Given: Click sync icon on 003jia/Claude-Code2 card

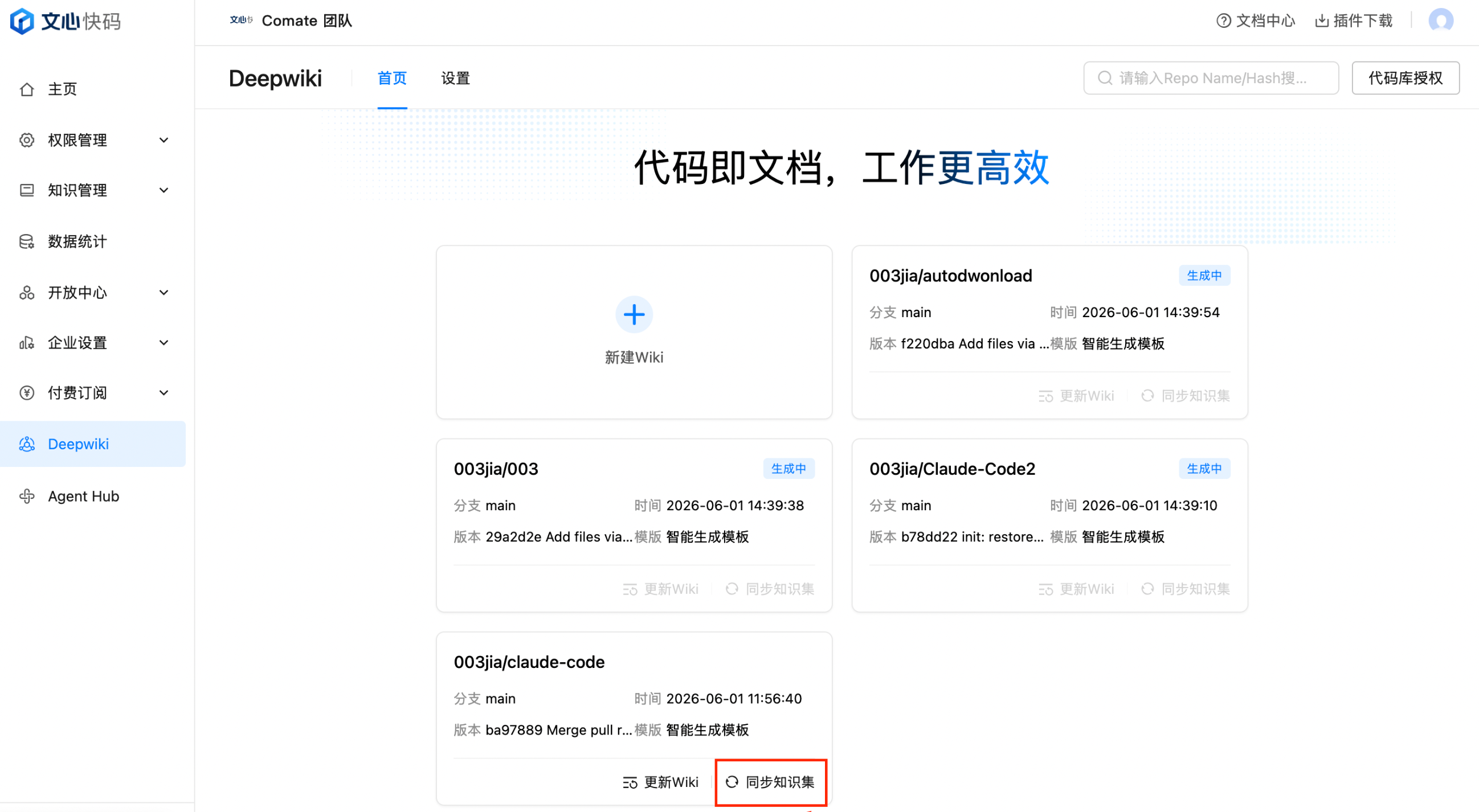Looking at the screenshot, I should (x=1147, y=589).
